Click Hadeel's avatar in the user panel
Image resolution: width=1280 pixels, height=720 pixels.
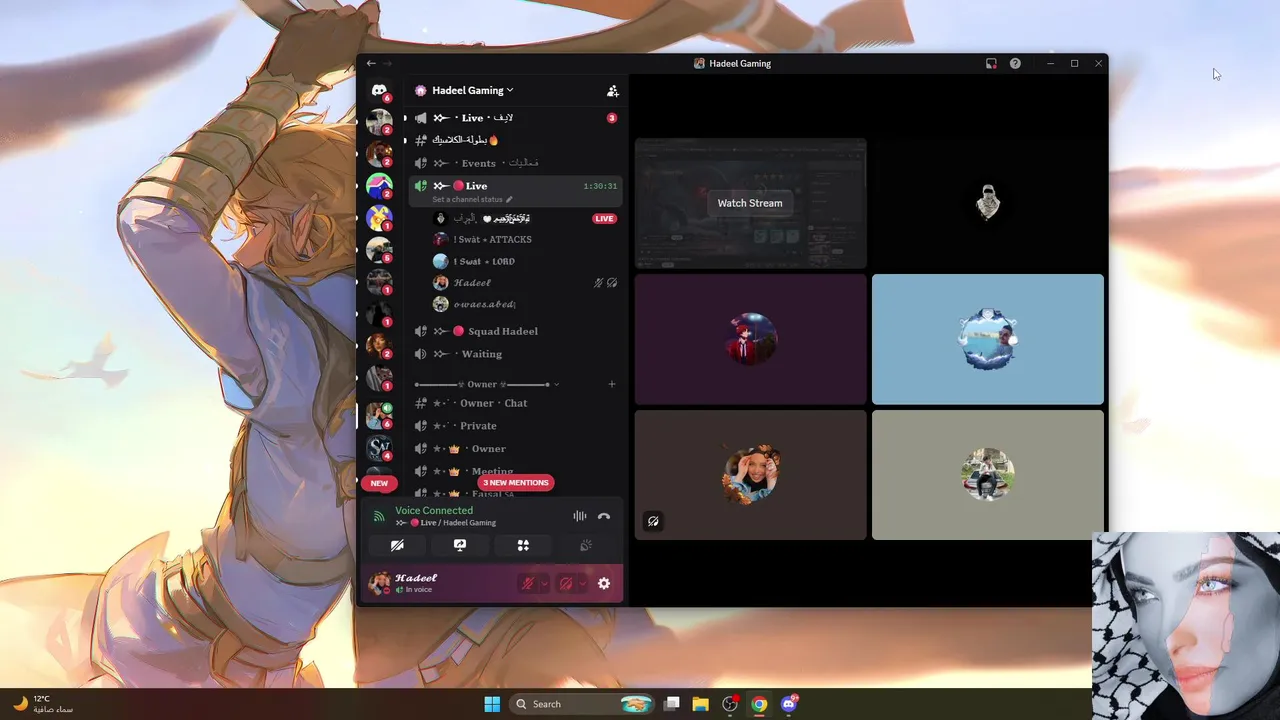click(379, 583)
